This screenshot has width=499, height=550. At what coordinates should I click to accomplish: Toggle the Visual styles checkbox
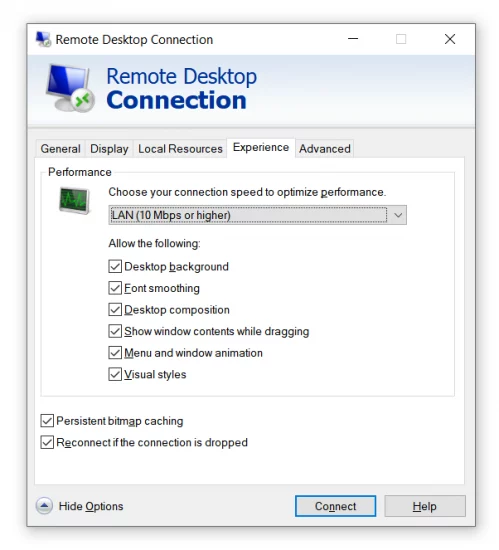coord(115,374)
